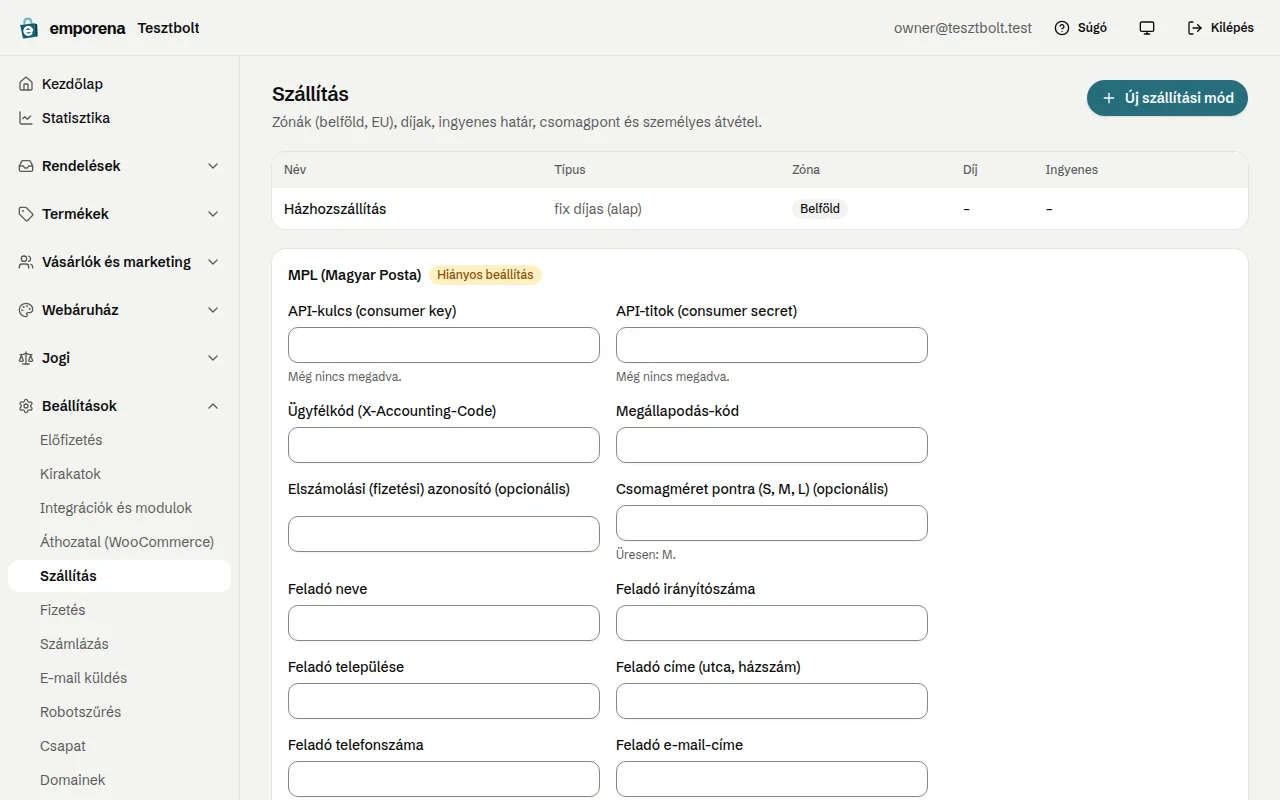Viewport: 1280px width, 800px height.
Task: Click the Statisztika chart icon
Action: [x=26, y=118]
